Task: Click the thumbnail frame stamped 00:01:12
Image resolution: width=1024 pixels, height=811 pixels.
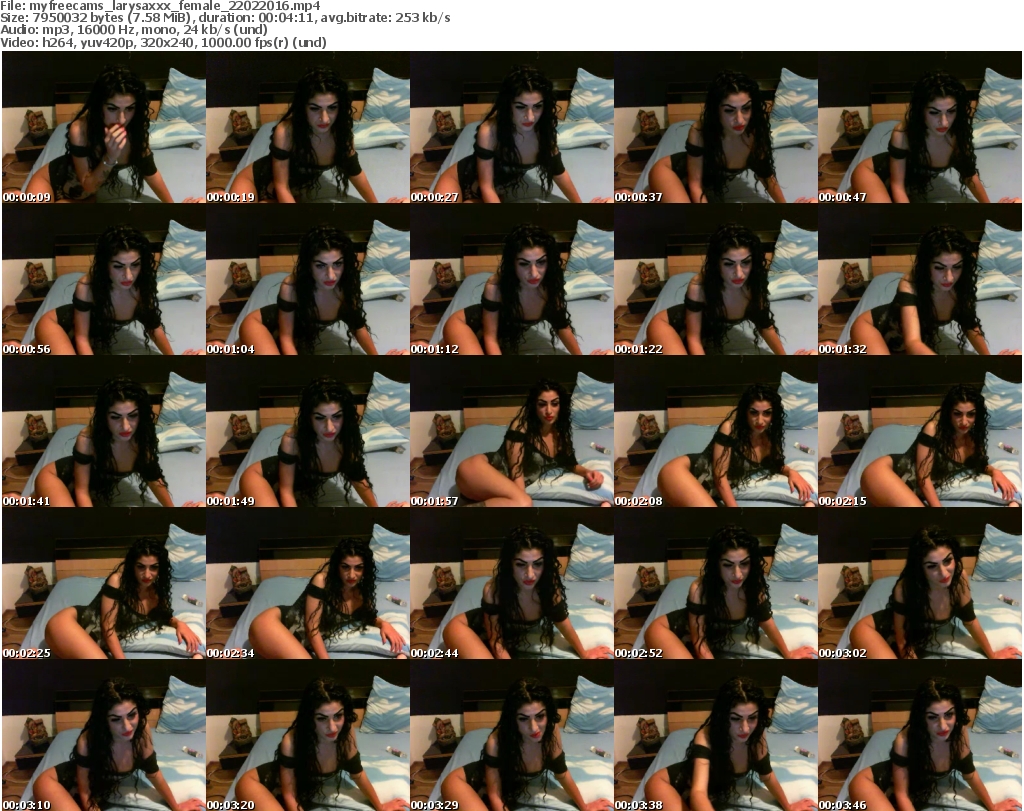Action: [x=511, y=279]
